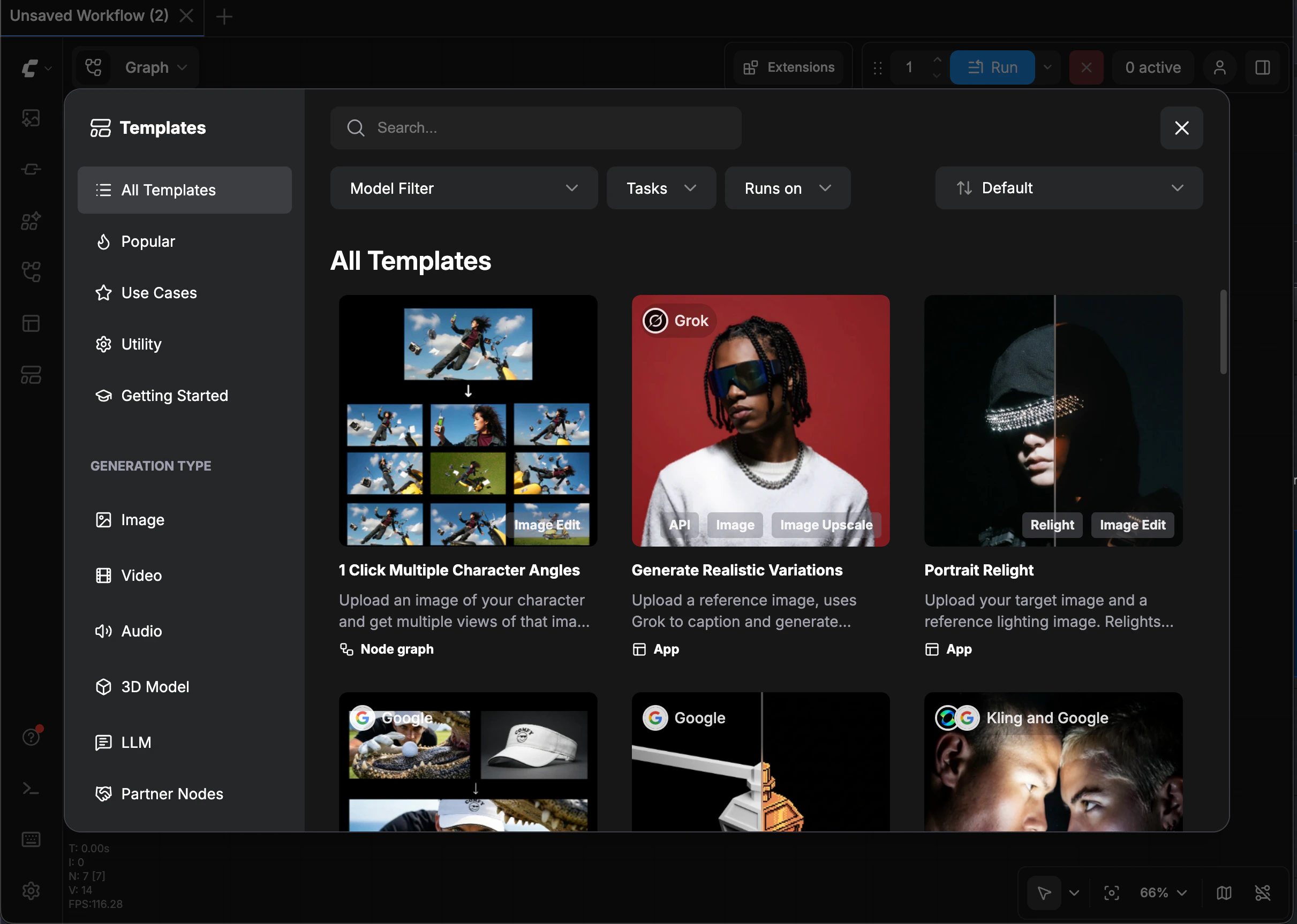Click the template Search field
The height and width of the screenshot is (924, 1297).
[536, 128]
